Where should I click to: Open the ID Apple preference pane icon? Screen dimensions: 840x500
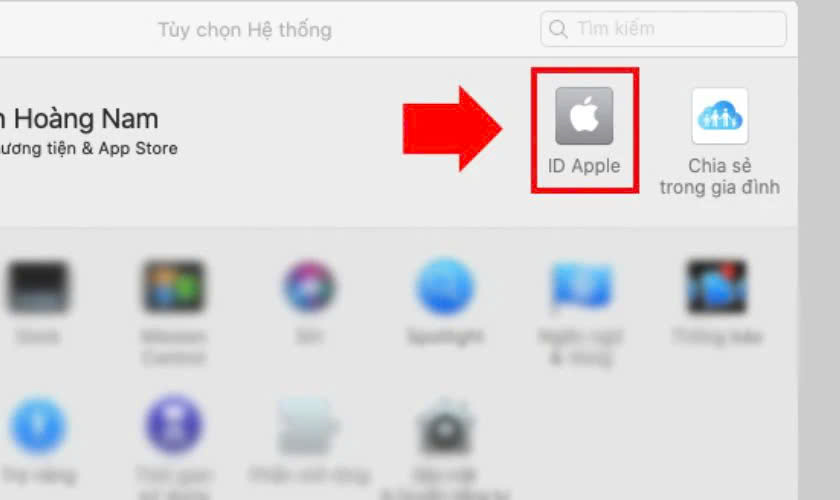[x=584, y=116]
